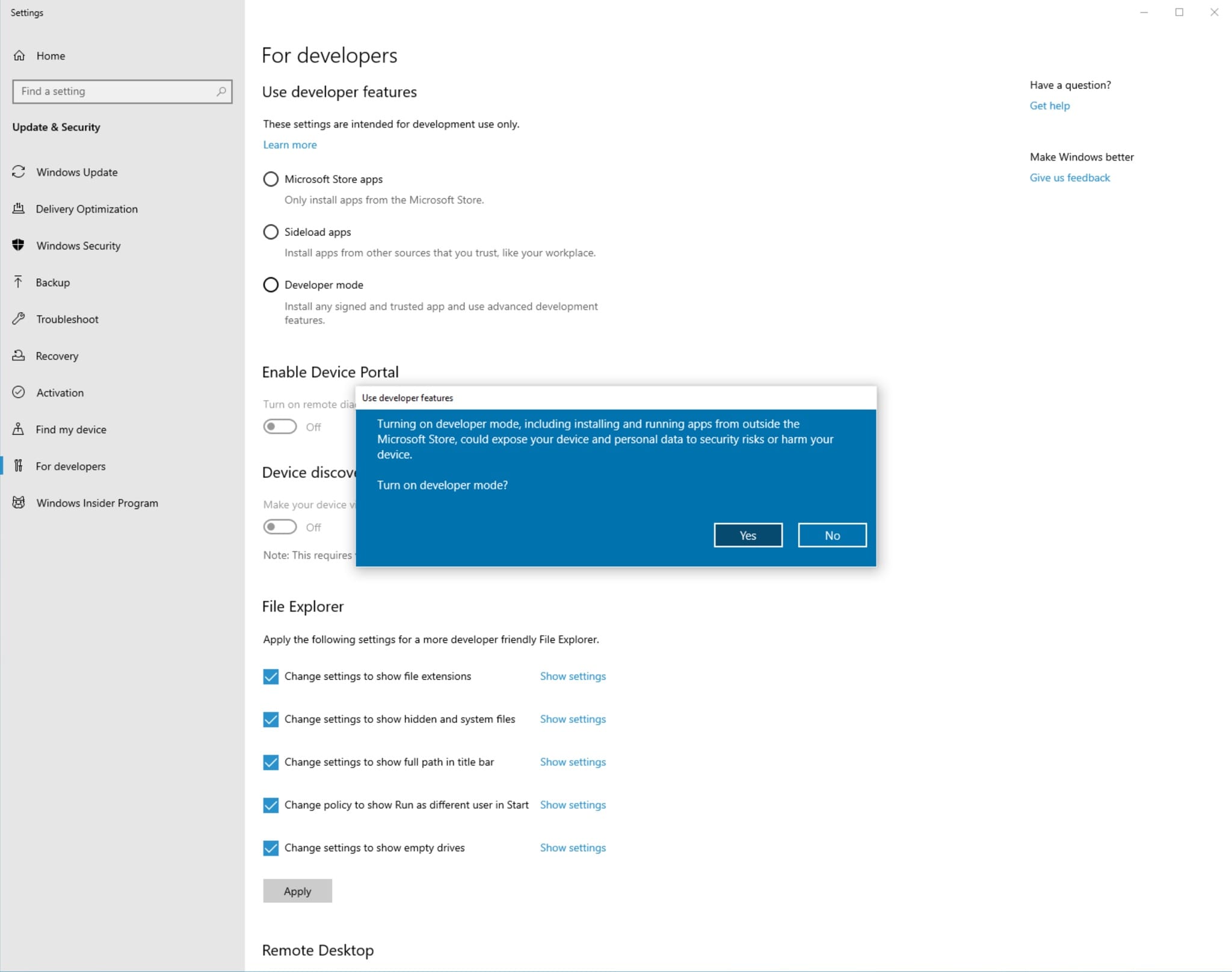Decline developer mode with No
The image size is (1232, 972).
(x=832, y=535)
